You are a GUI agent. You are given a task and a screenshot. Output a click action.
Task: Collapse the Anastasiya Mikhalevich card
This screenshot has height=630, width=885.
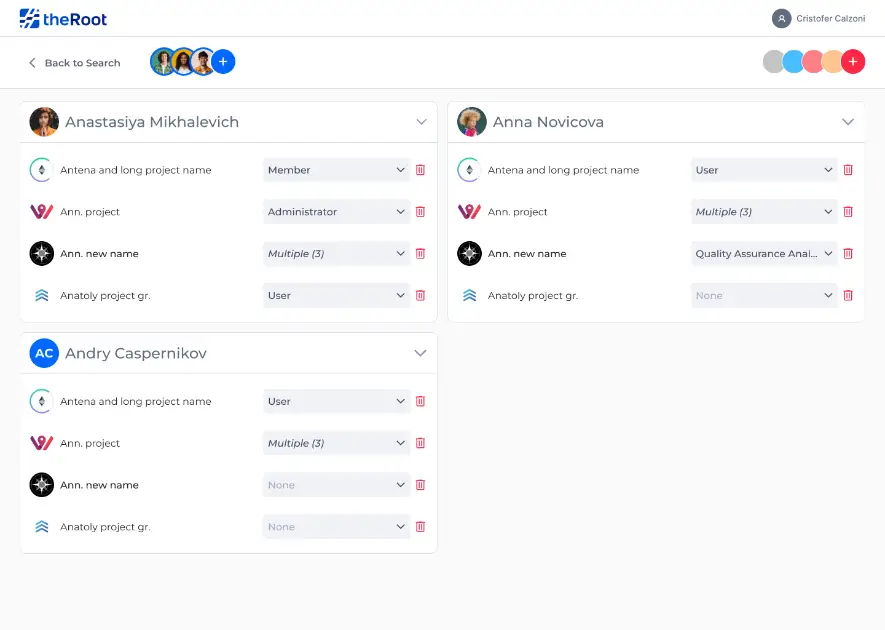tap(420, 122)
